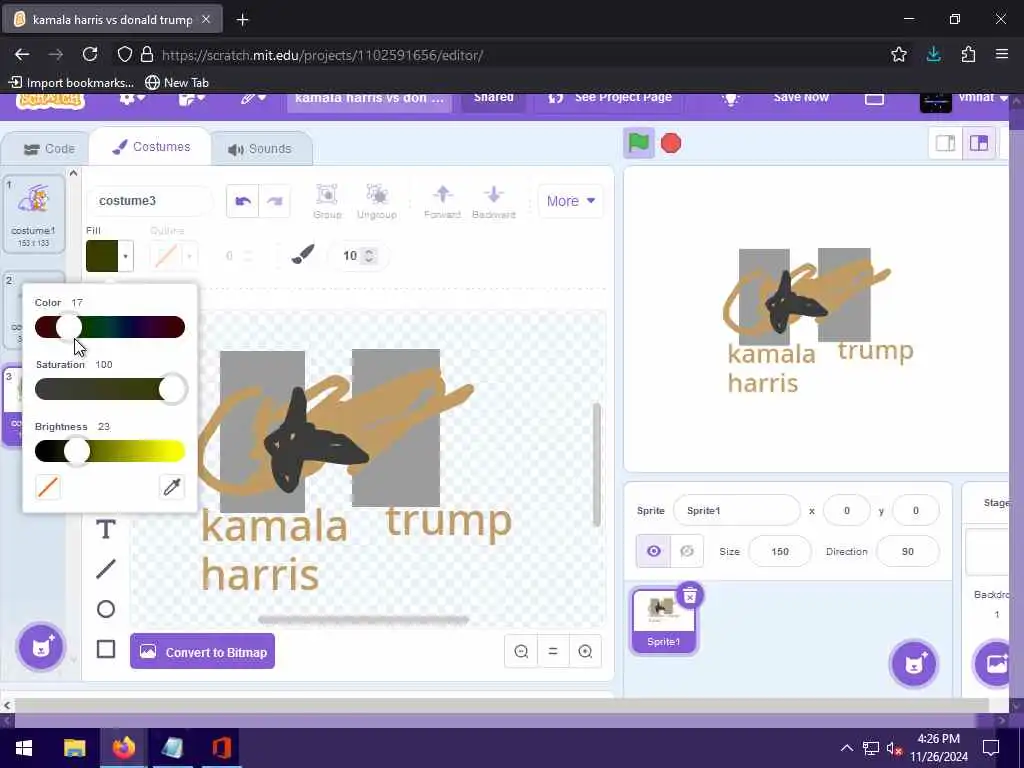Click the red stop button
Viewport: 1024px width, 768px height.
click(x=671, y=143)
